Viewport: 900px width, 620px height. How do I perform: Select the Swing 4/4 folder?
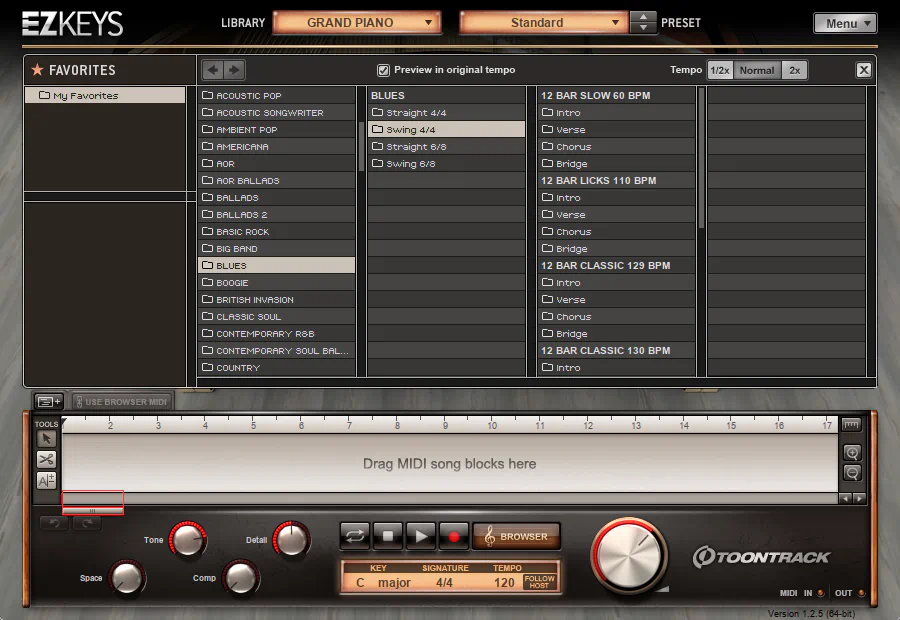[x=446, y=129]
